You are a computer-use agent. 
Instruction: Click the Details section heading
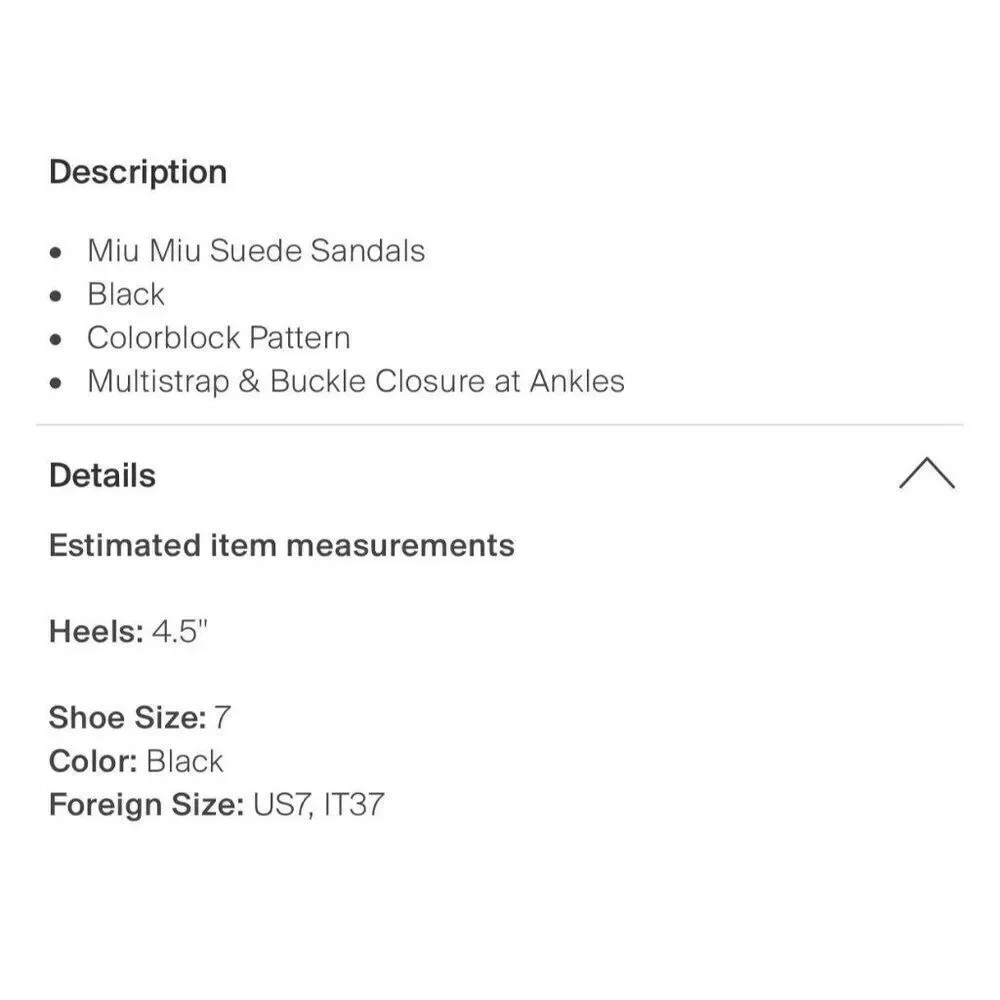point(103,476)
